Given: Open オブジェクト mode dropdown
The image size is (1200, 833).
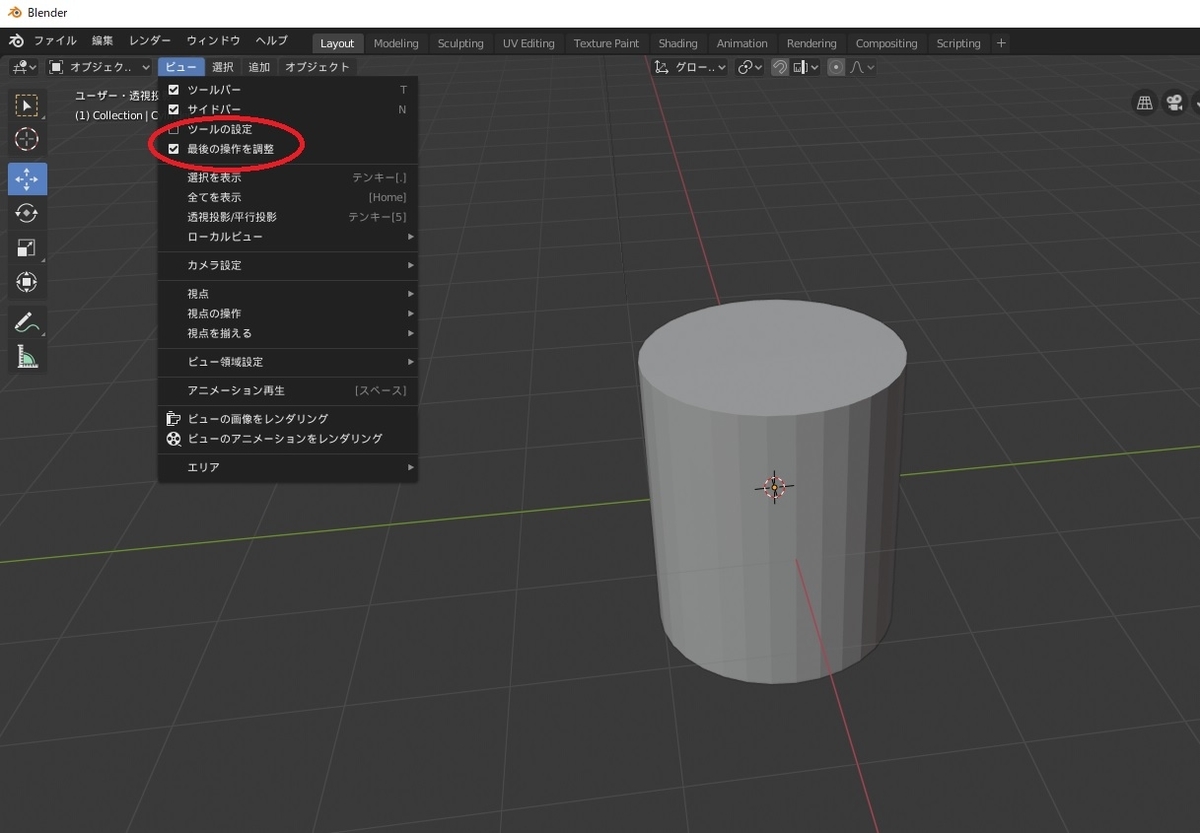Looking at the screenshot, I should coord(98,67).
